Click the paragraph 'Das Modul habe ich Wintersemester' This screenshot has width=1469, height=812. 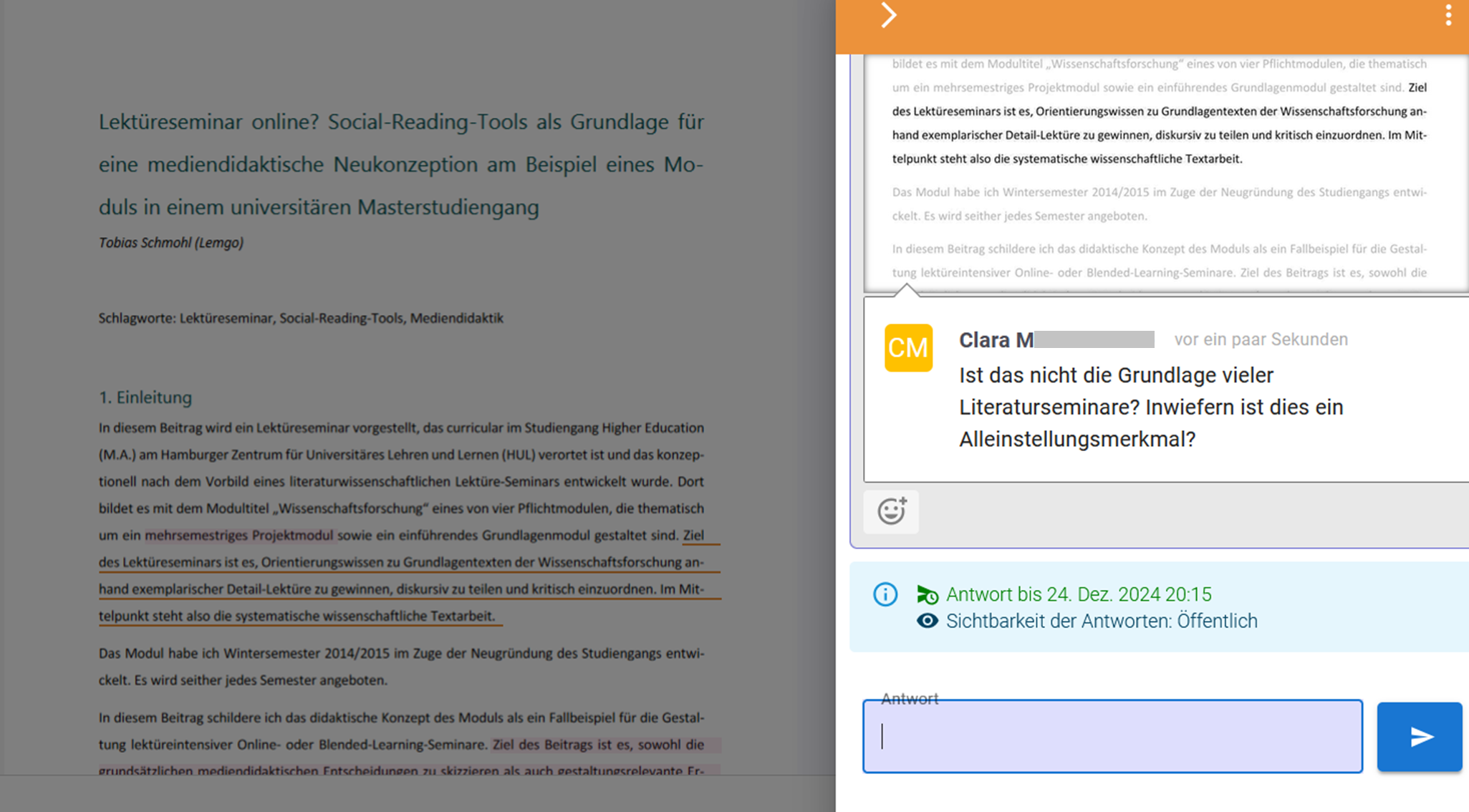click(401, 667)
